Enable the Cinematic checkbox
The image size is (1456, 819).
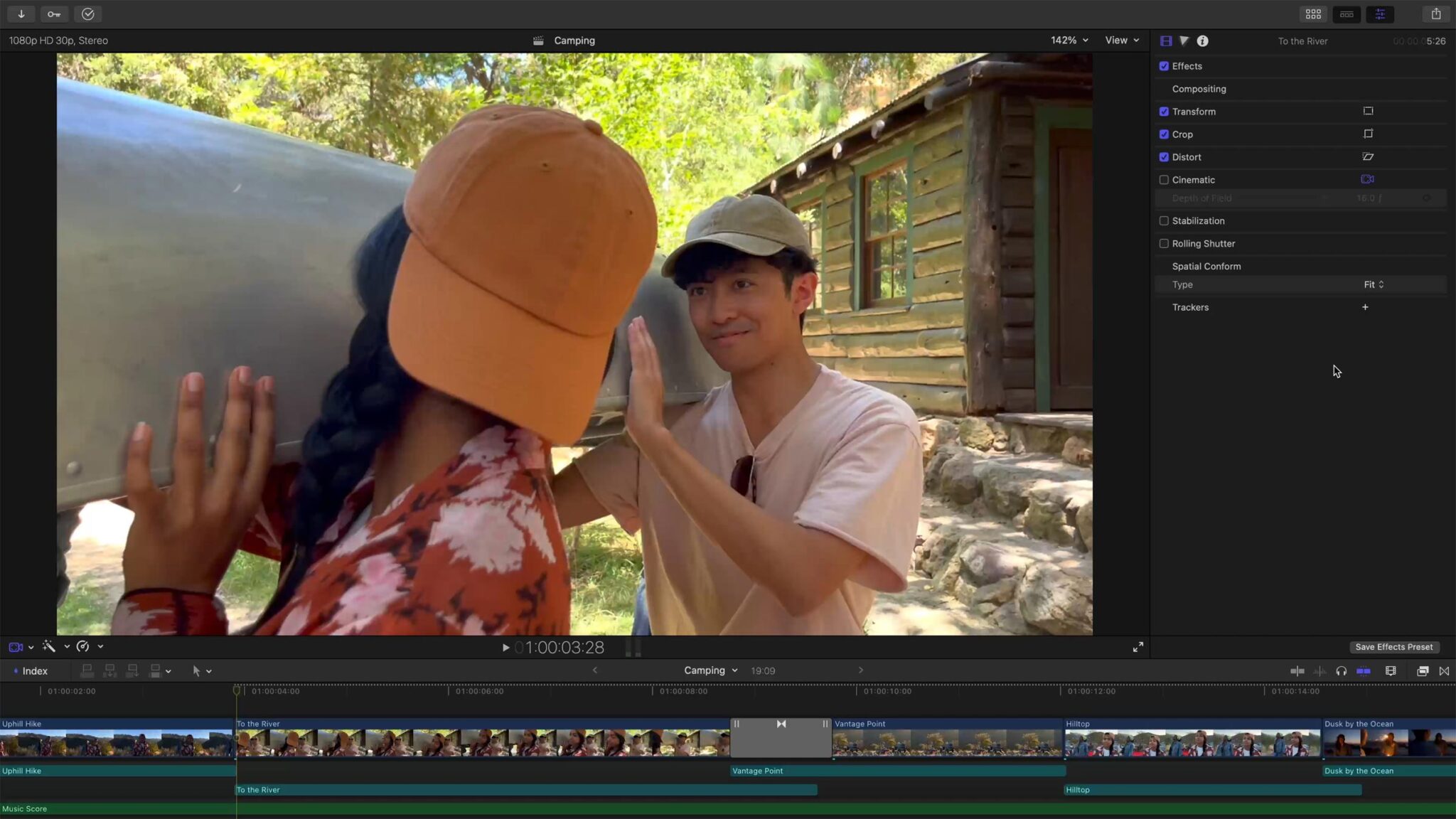1164,180
